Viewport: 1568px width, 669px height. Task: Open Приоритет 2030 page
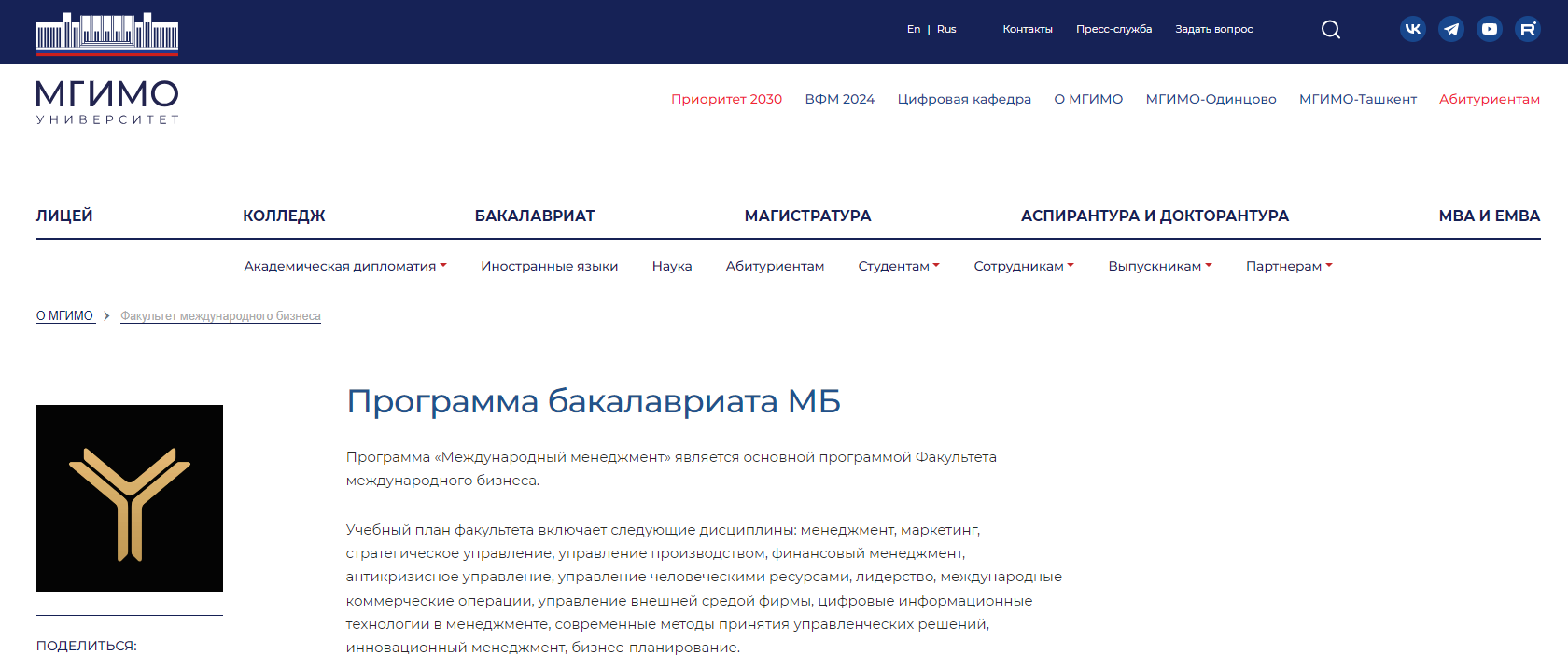coord(726,99)
